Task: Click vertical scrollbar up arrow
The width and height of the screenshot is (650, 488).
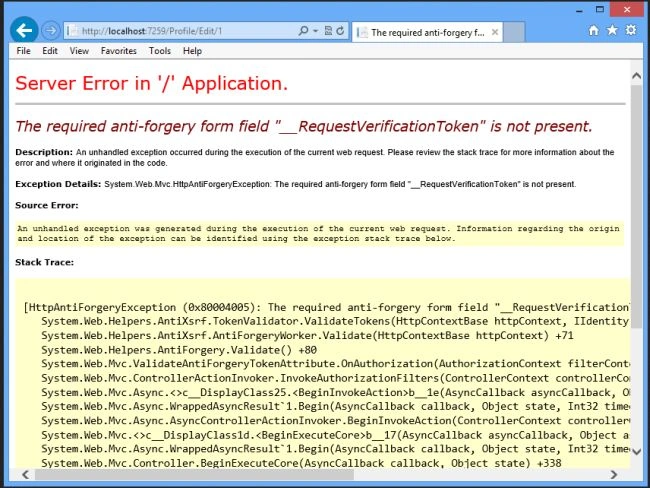Action: (x=636, y=75)
